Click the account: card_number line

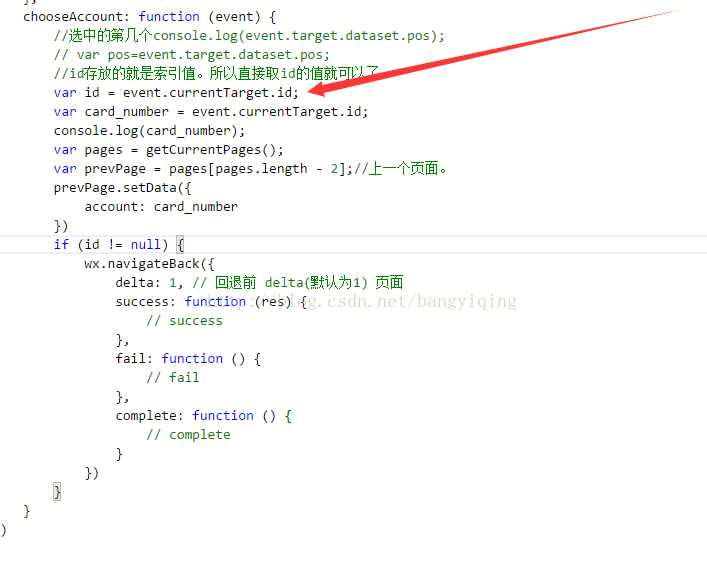coord(161,207)
